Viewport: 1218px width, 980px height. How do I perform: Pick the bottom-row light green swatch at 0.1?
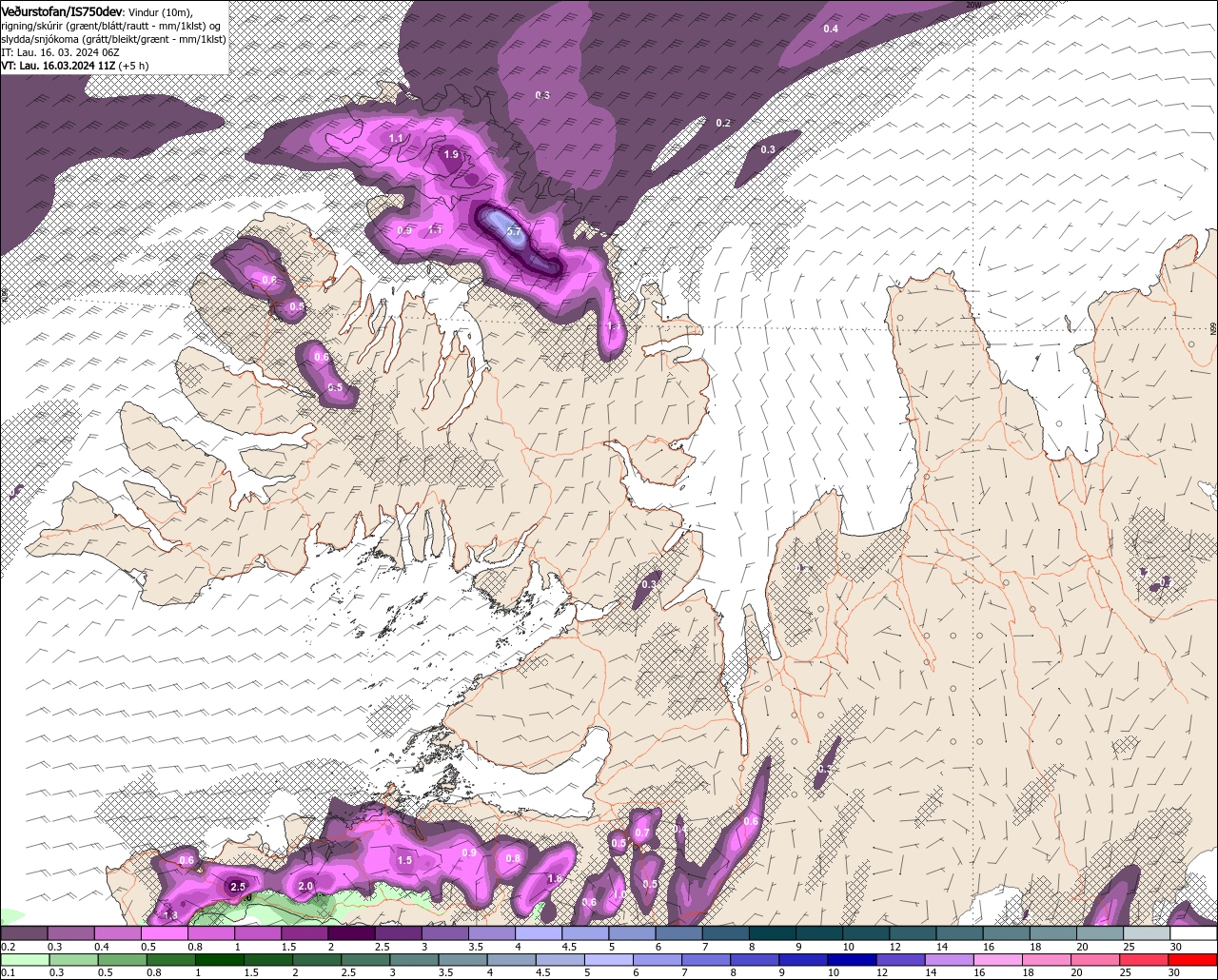tap(25, 960)
